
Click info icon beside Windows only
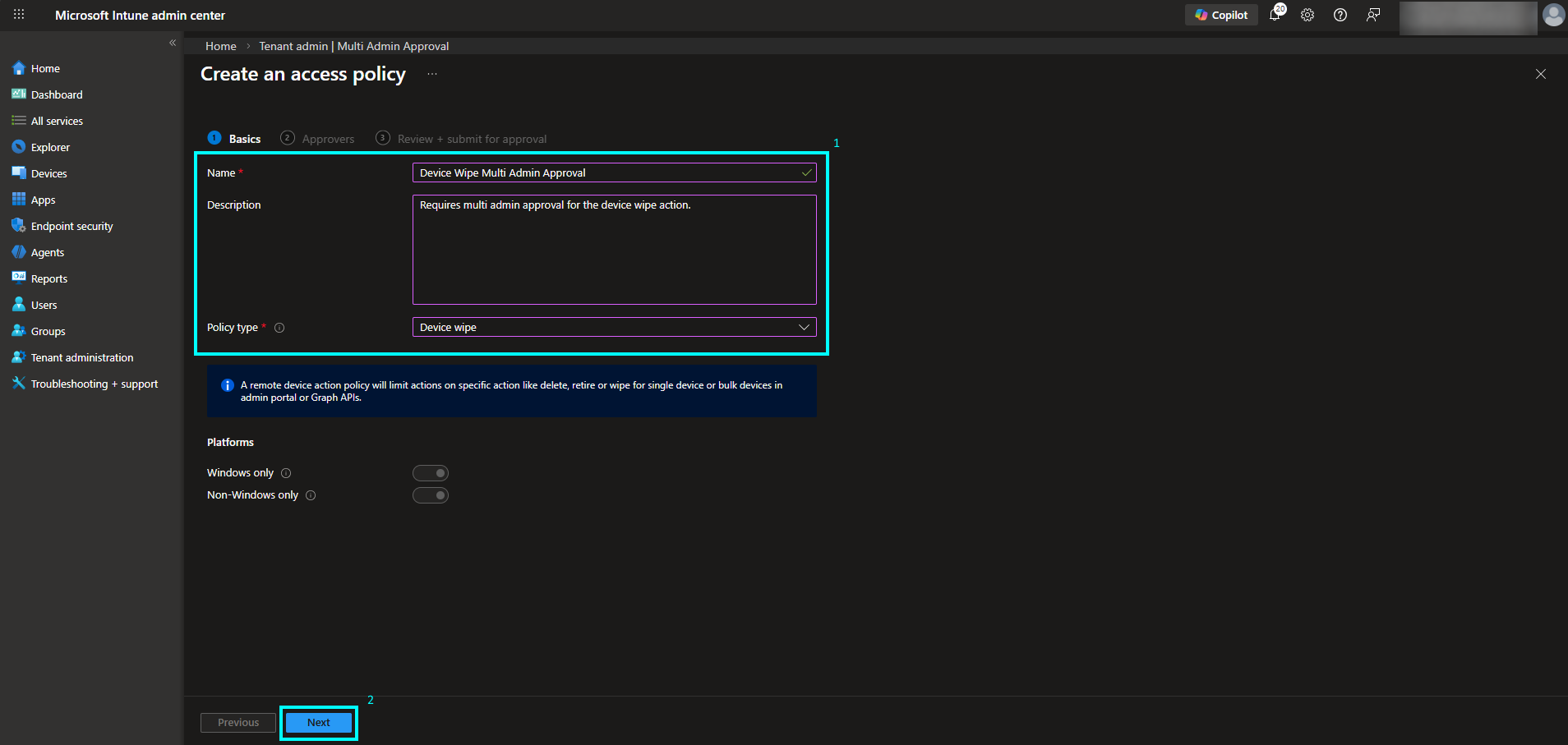[286, 473]
